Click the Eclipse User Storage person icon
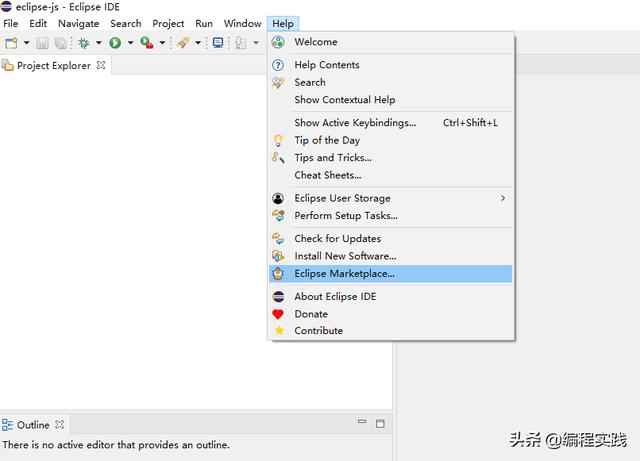The image size is (640, 461). pyautogui.click(x=278, y=198)
